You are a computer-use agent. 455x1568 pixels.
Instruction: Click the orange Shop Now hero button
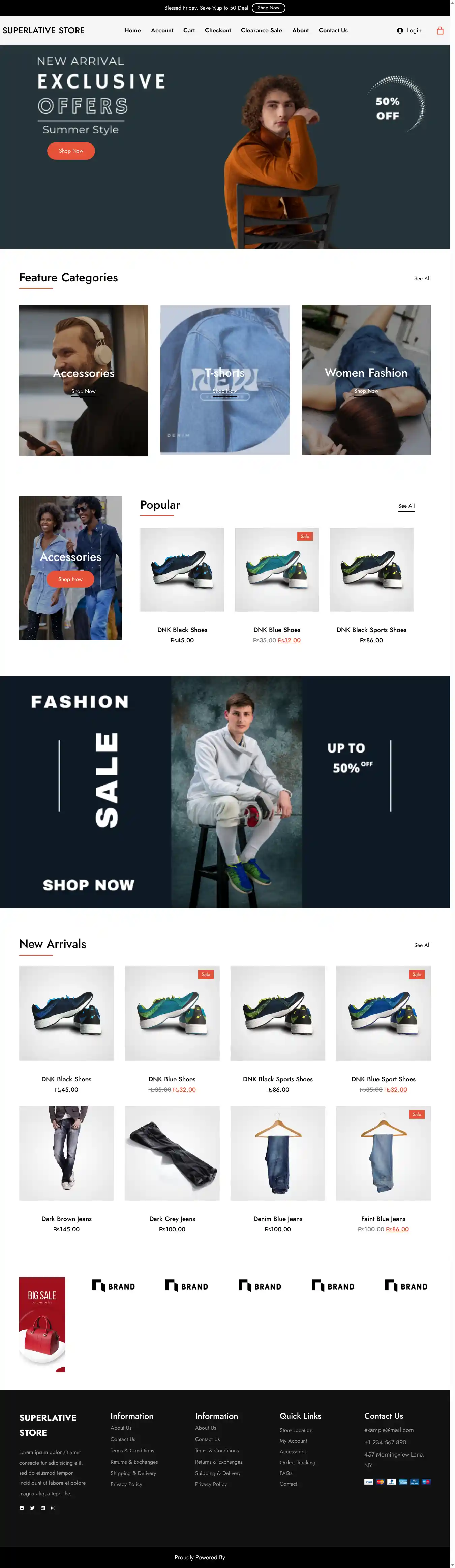(71, 151)
